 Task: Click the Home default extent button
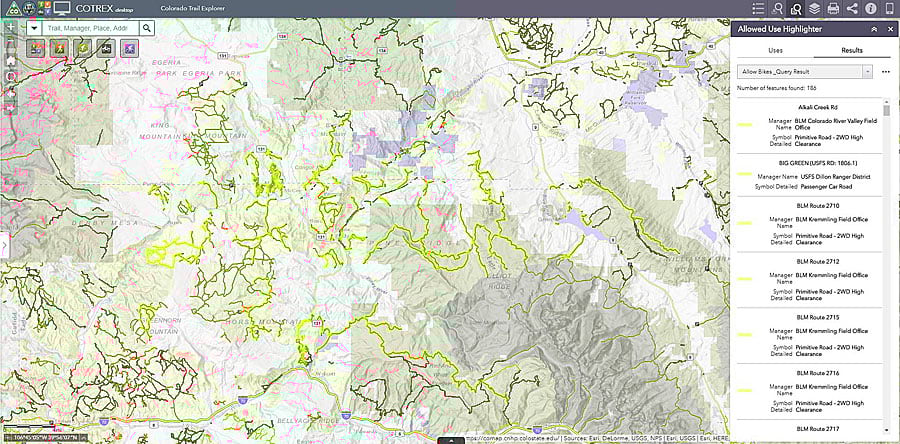pos(10,60)
